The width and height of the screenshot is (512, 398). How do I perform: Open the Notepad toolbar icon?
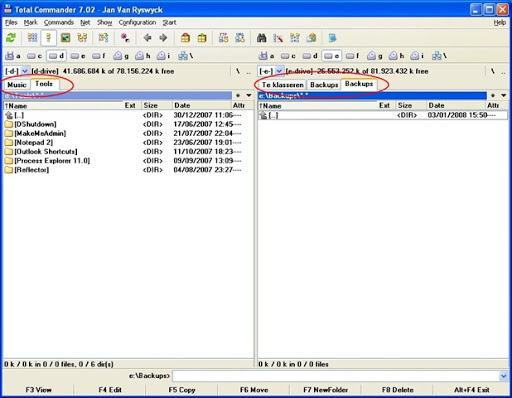332,38
